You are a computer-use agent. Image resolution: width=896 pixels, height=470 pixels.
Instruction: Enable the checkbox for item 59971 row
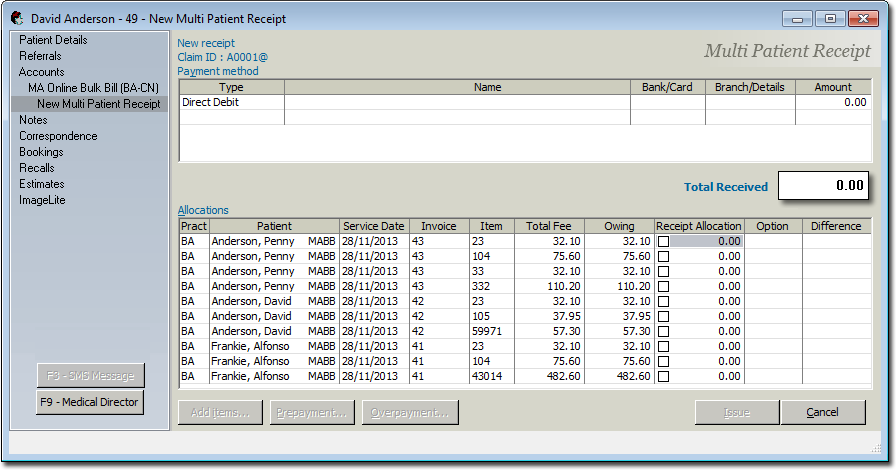tap(663, 332)
